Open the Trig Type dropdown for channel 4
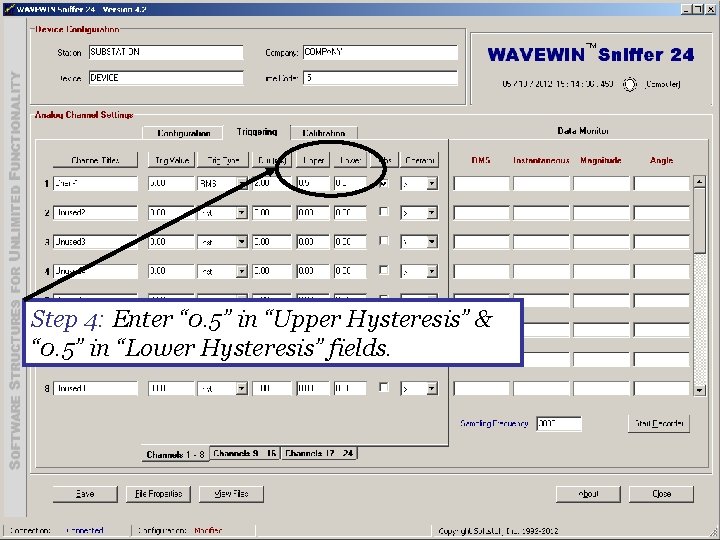720x540 pixels. [242, 271]
